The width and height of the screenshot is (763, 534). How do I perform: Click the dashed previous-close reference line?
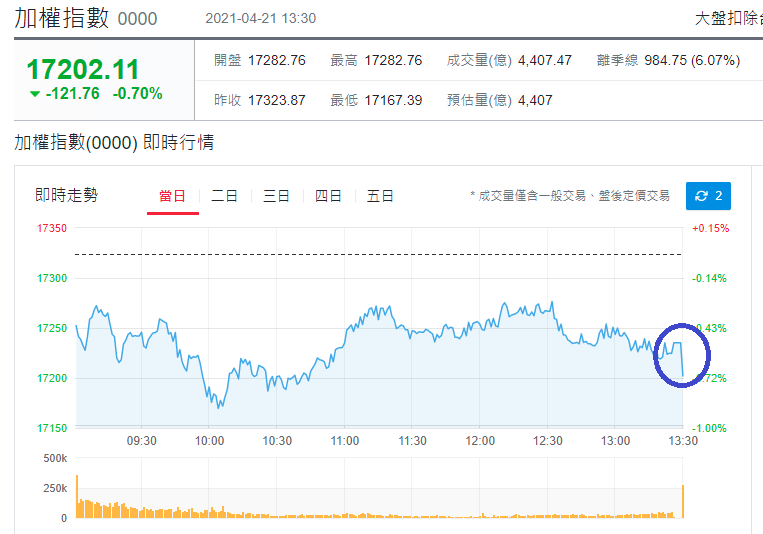378,254
